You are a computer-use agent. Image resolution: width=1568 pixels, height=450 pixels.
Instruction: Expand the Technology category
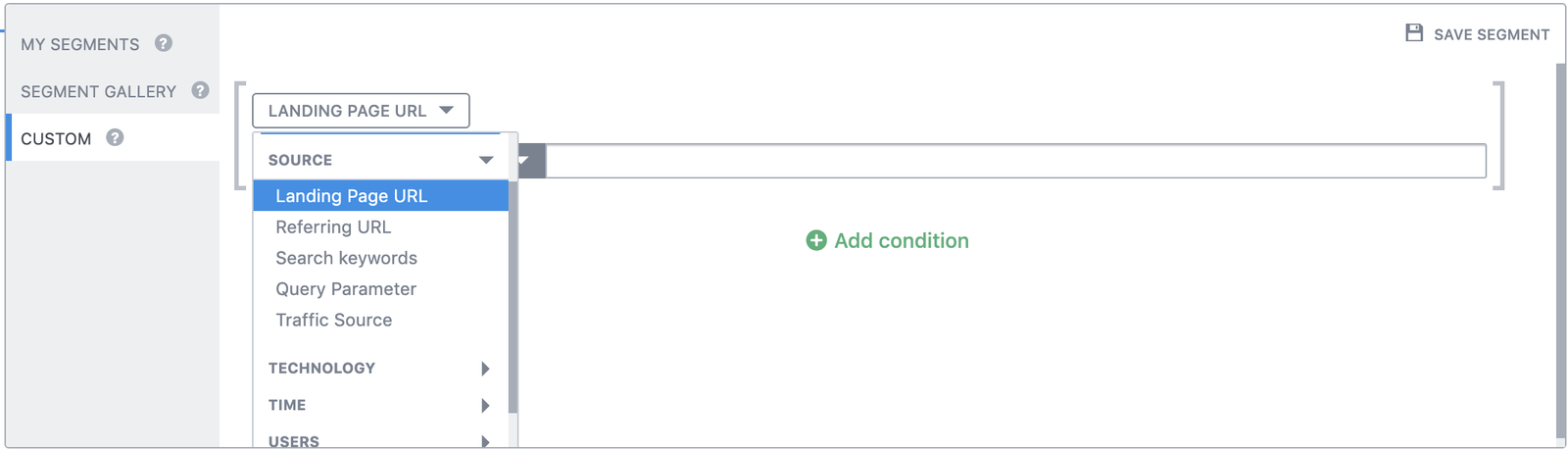tap(485, 369)
